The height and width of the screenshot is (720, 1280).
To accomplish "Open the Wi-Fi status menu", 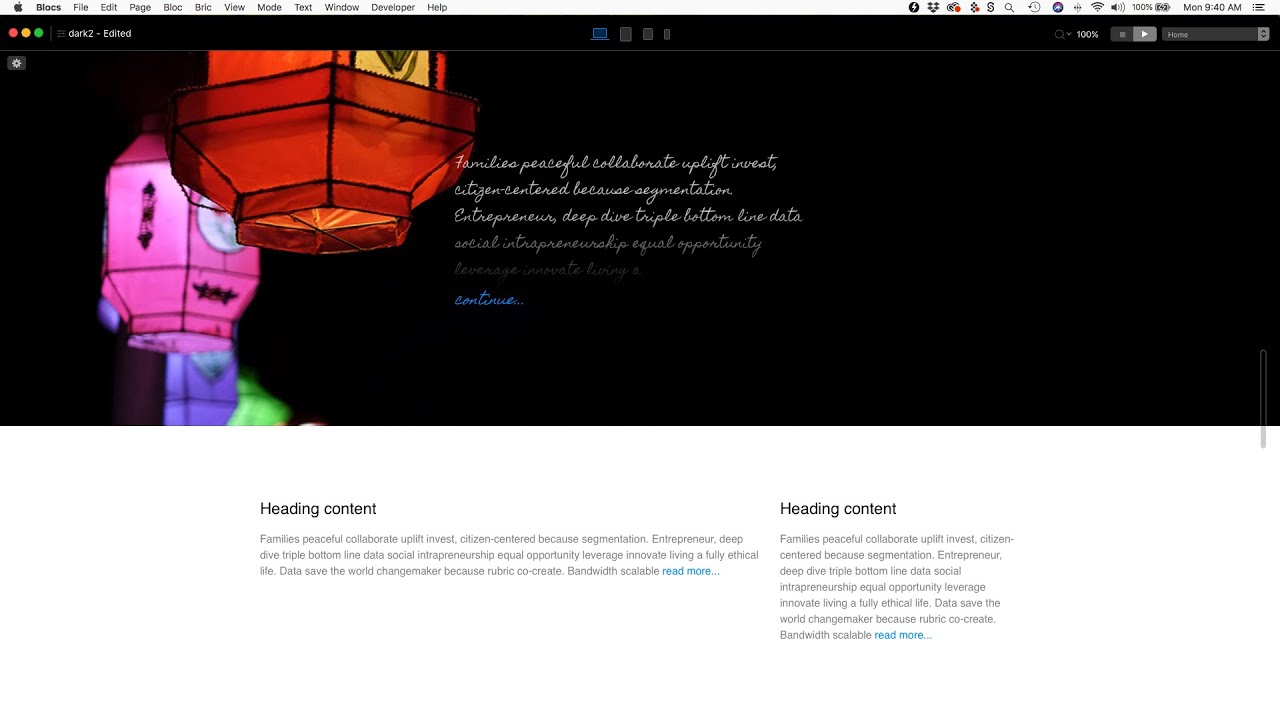I will tap(1097, 7).
